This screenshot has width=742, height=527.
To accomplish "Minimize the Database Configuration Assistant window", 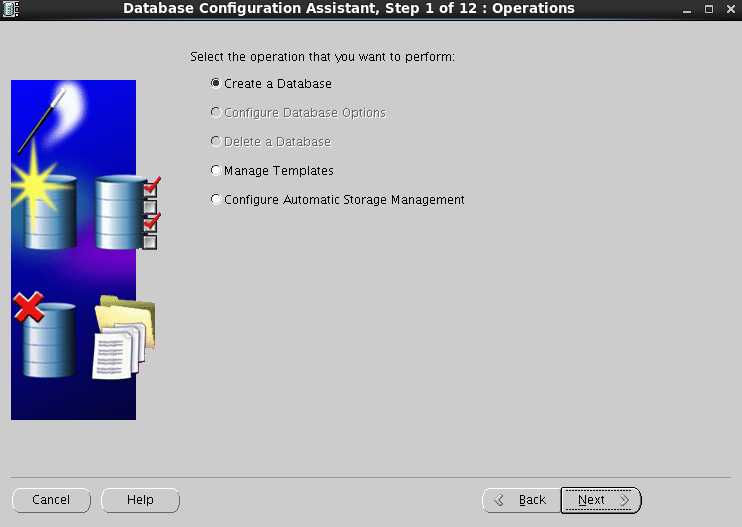I will pyautogui.click(x=687, y=9).
